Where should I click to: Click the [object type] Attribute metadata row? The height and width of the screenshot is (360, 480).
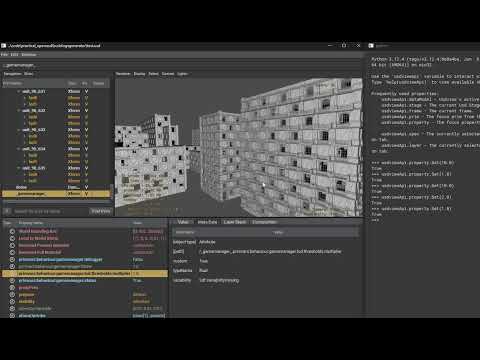coord(266,242)
